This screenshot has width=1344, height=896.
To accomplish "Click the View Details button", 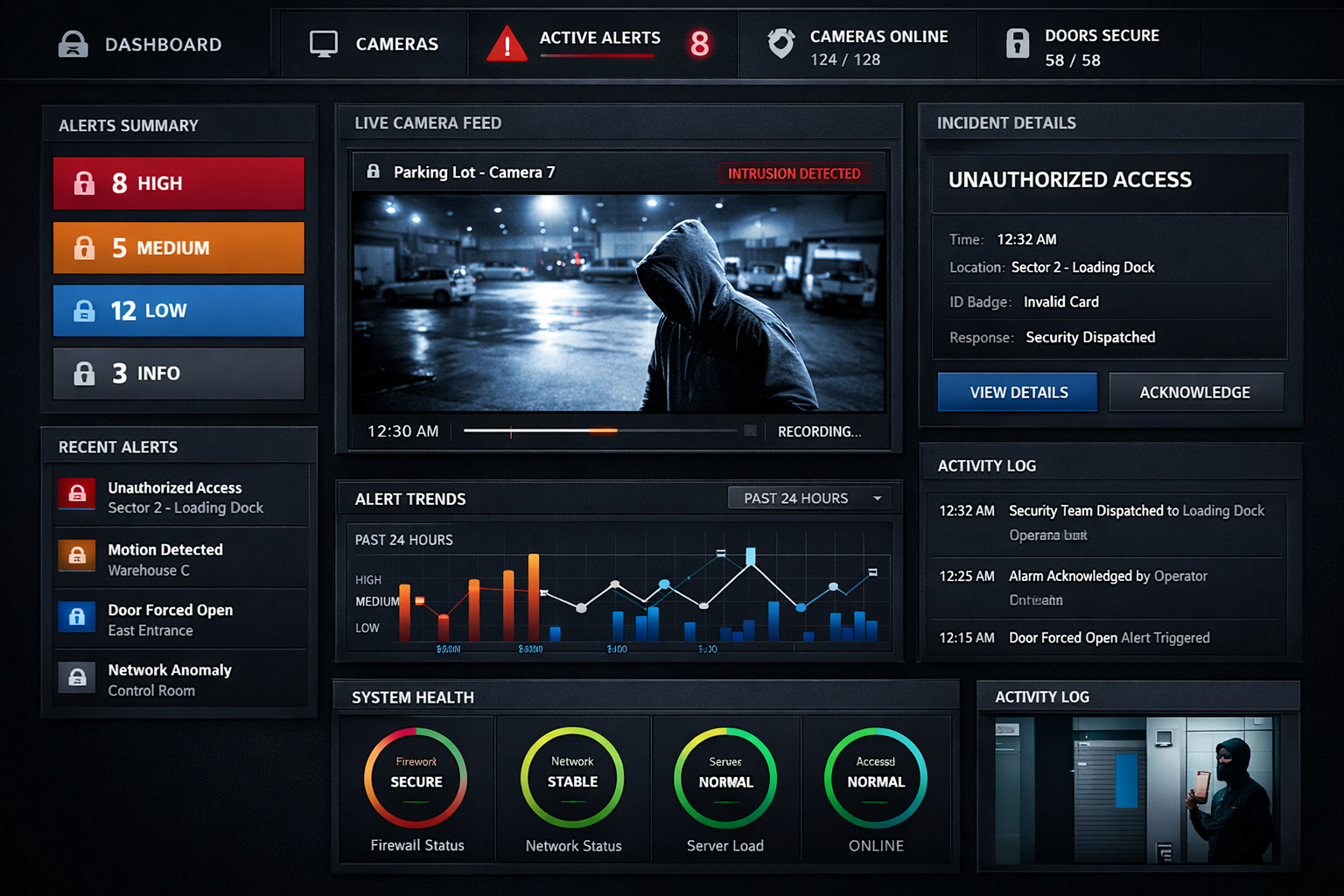I will tap(1018, 392).
